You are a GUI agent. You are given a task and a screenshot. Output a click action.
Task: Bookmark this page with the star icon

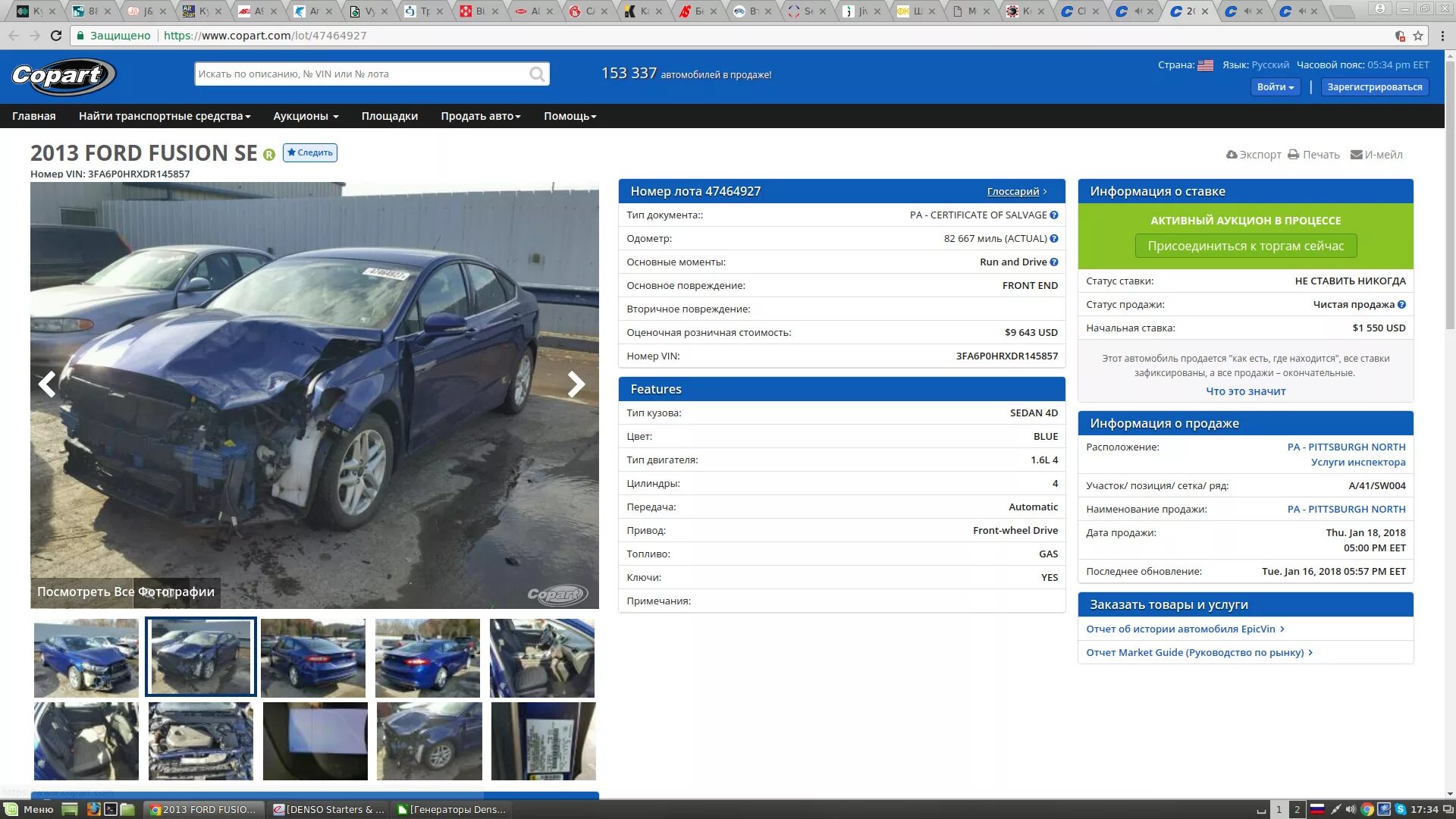click(1418, 36)
